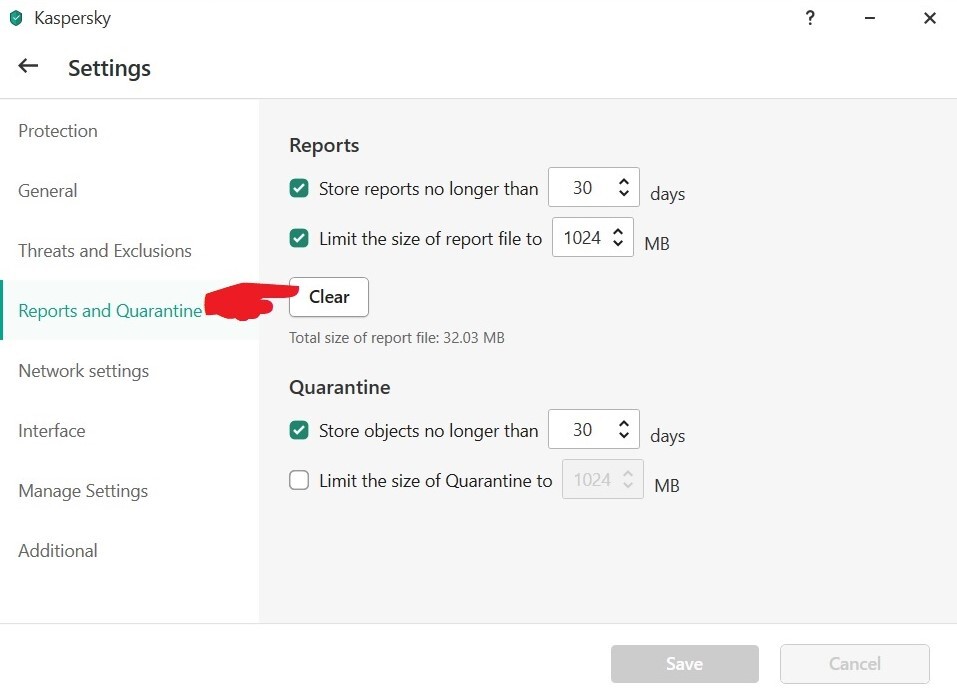Viewport: 957px width, 699px height.
Task: Click the Reports section heading
Action: coord(324,145)
